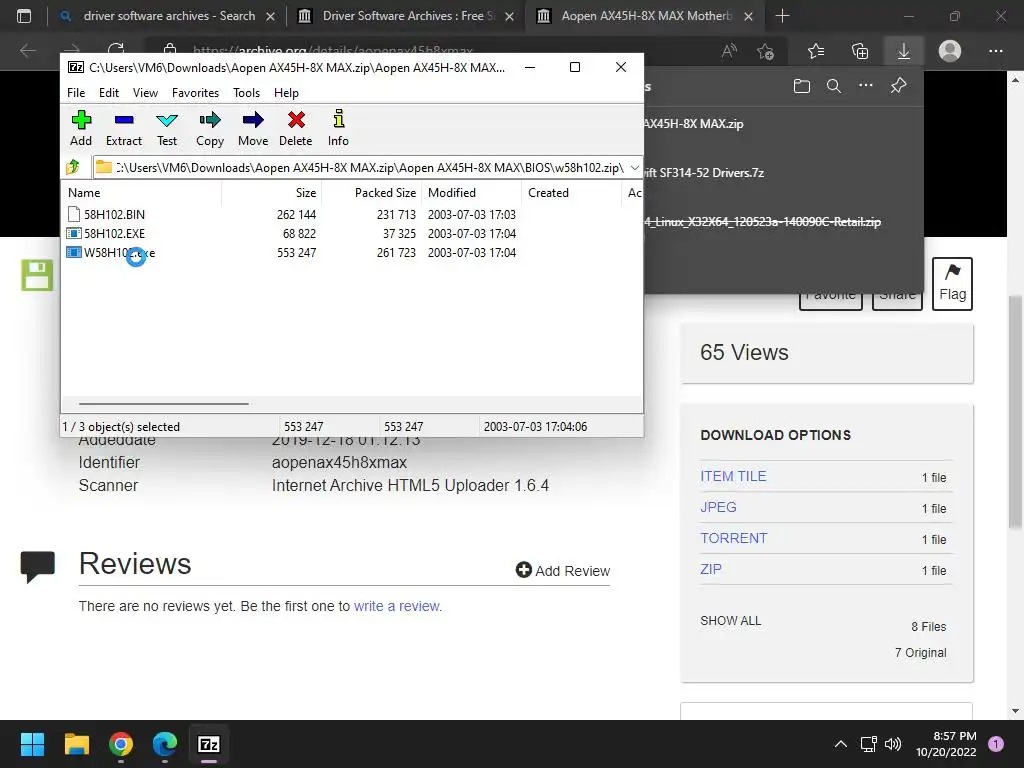The image size is (1024, 768).
Task: Open the volume control in system tray
Action: point(893,744)
